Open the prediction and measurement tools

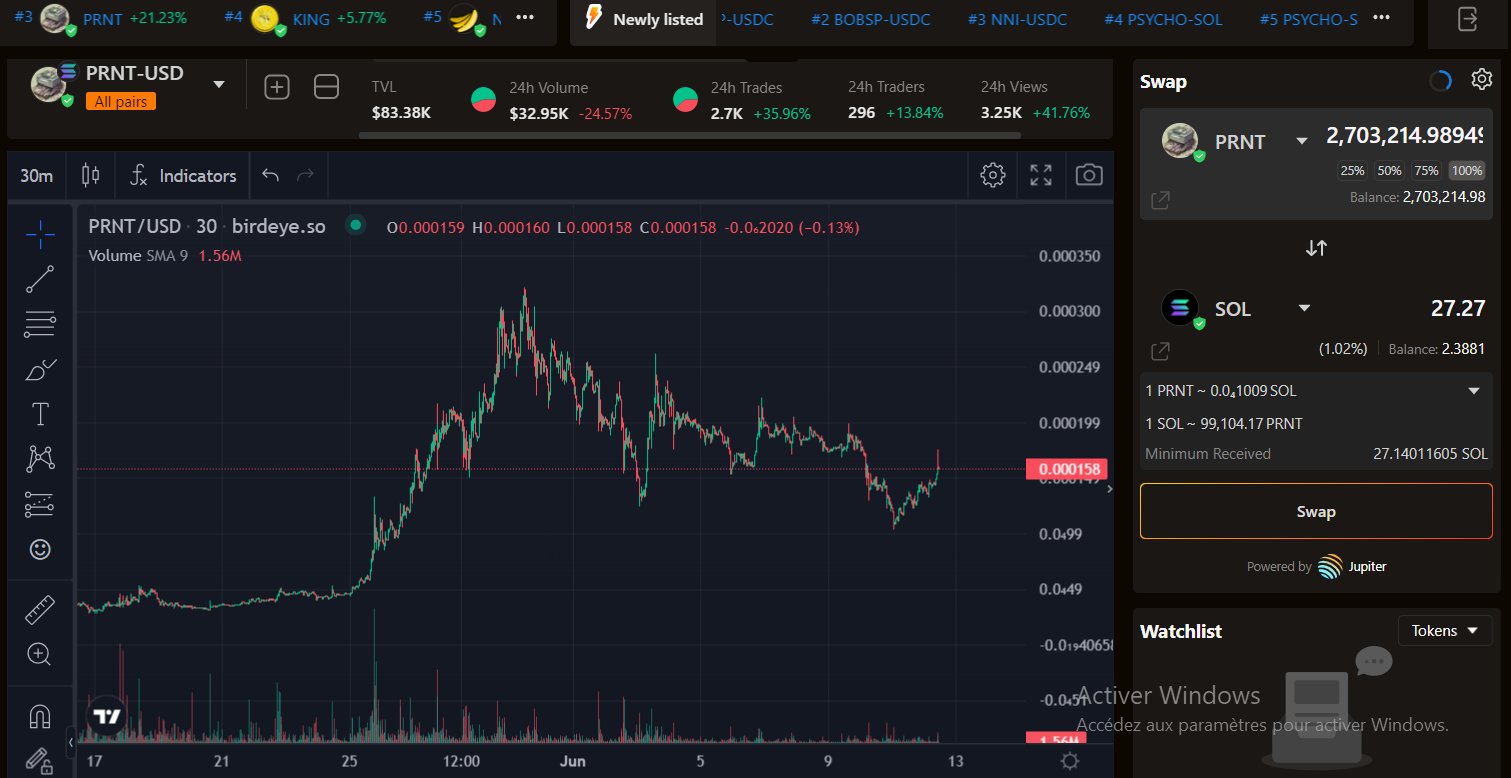pyautogui.click(x=40, y=504)
